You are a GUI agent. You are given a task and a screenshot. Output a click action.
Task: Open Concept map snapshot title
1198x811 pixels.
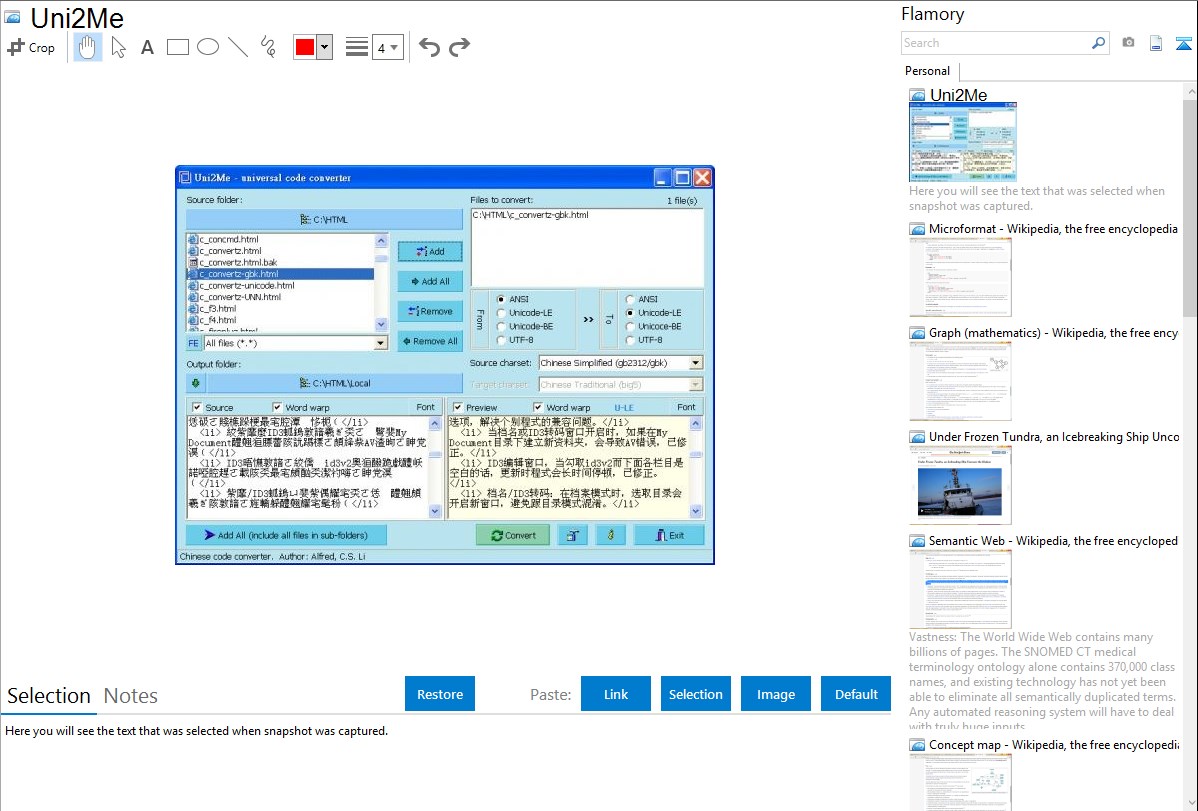coord(1054,744)
